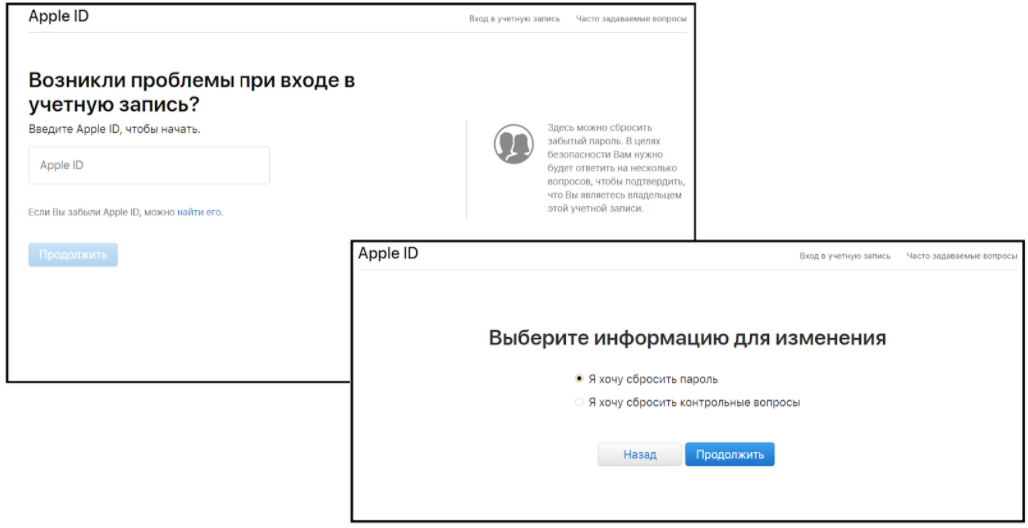Viewport: 1028px width, 528px height.
Task: Open 'Часто задаваемые вопросы' in first window
Action: (x=631, y=19)
